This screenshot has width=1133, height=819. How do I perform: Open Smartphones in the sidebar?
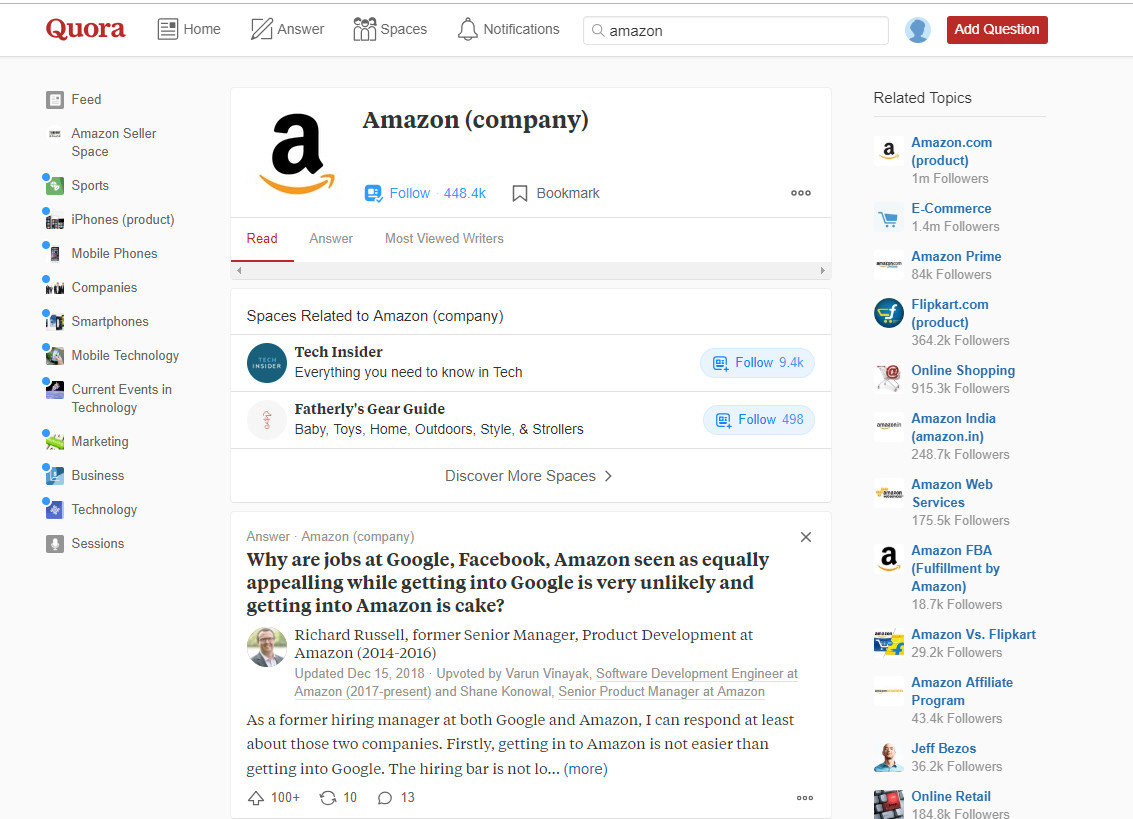[x=110, y=322]
